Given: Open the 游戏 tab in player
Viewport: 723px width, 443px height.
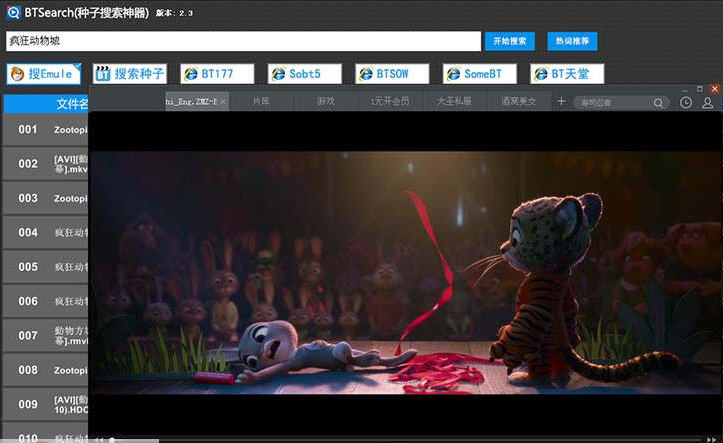Looking at the screenshot, I should 326,101.
